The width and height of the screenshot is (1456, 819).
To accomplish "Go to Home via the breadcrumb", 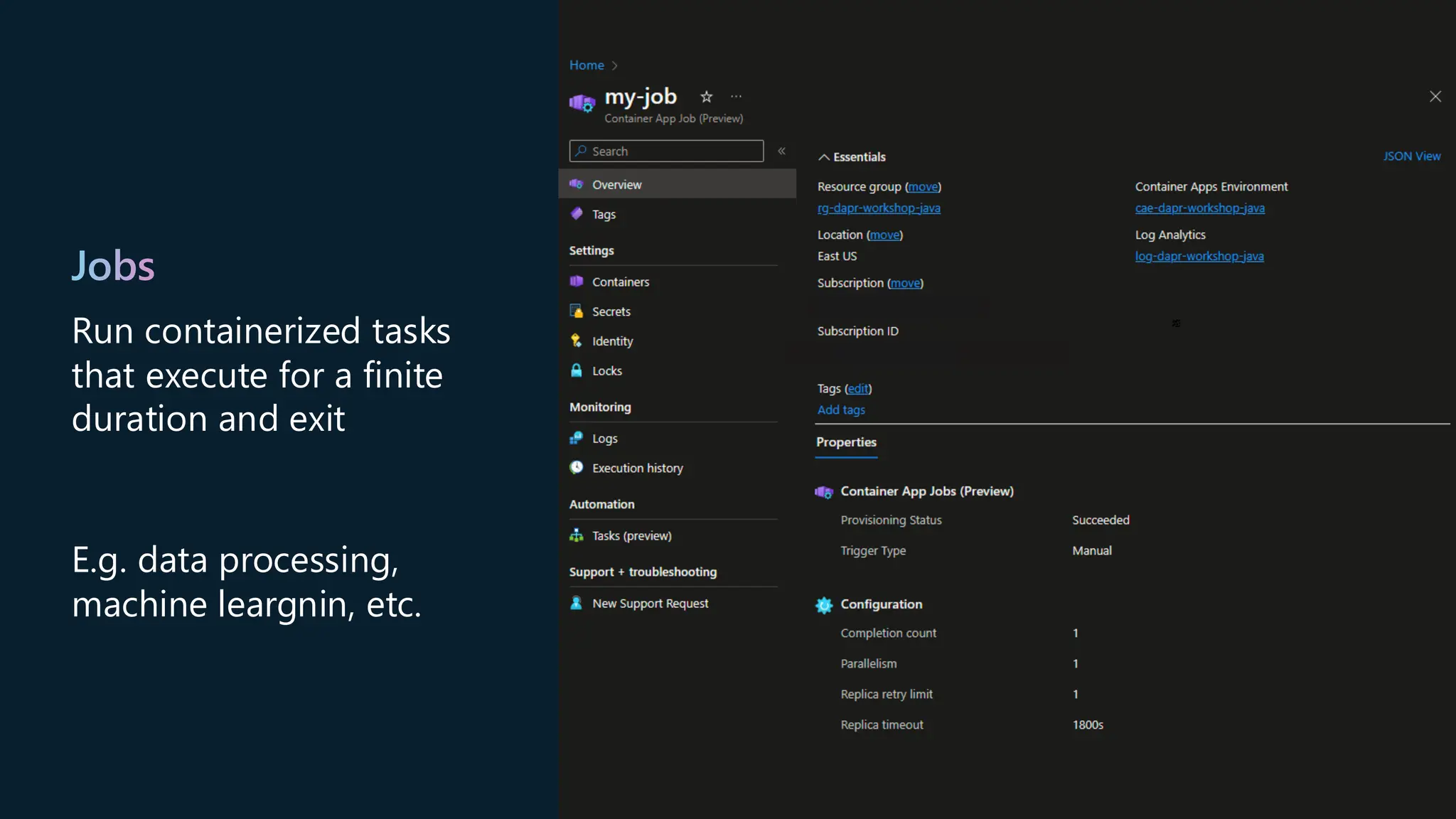I will pos(587,65).
